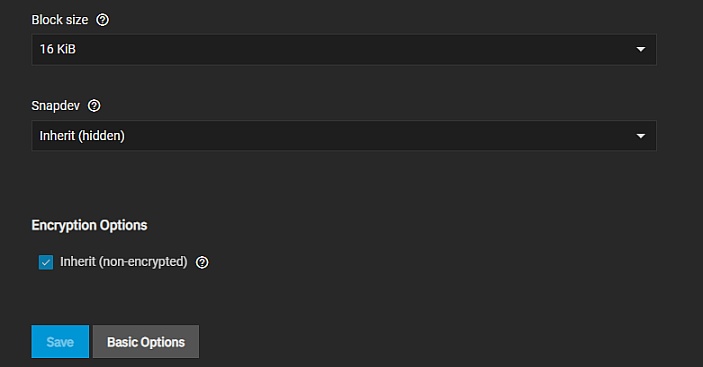Screen dimensions: 703x367
Task: Expand the Snapdev combo box
Action: 344,135
